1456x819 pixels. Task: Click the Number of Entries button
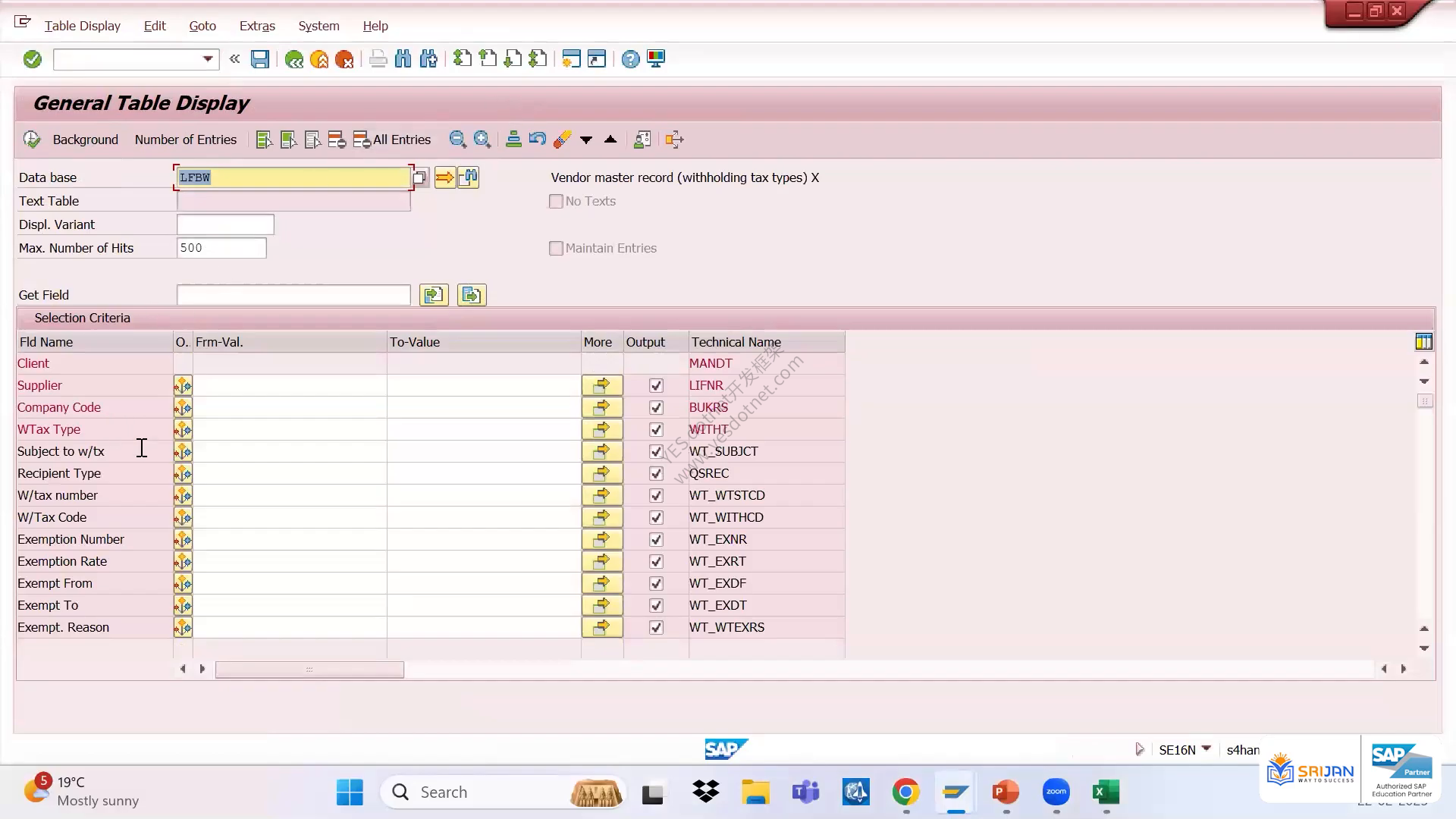(186, 140)
